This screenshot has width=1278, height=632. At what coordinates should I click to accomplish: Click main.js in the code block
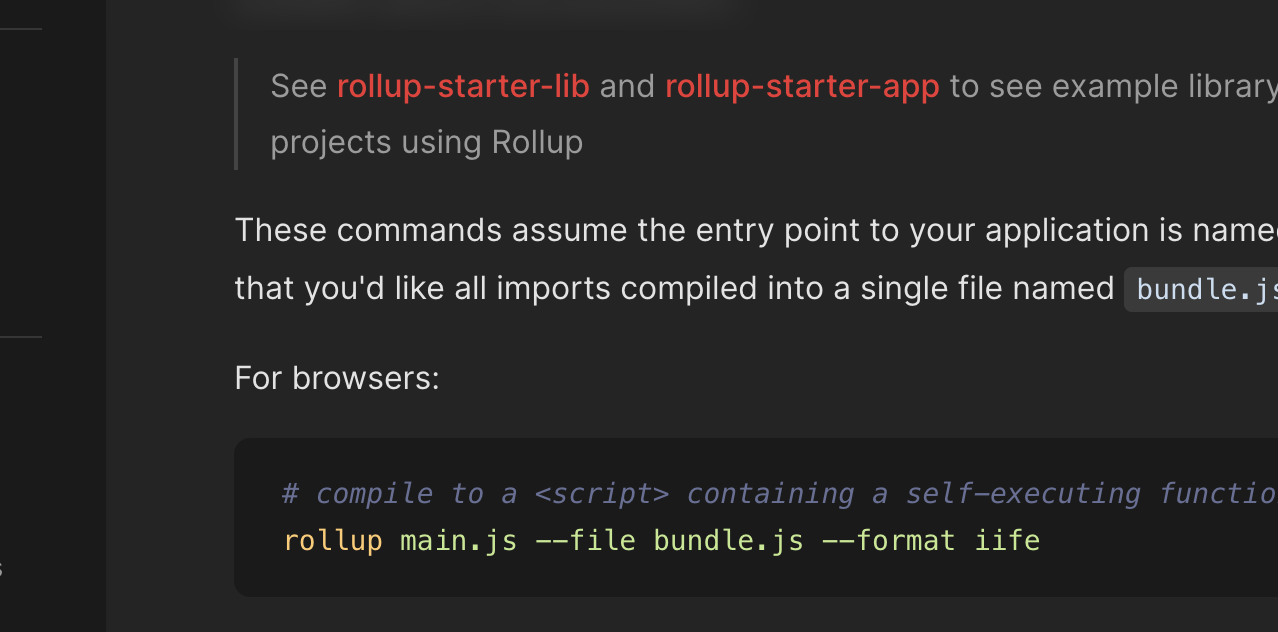click(459, 541)
